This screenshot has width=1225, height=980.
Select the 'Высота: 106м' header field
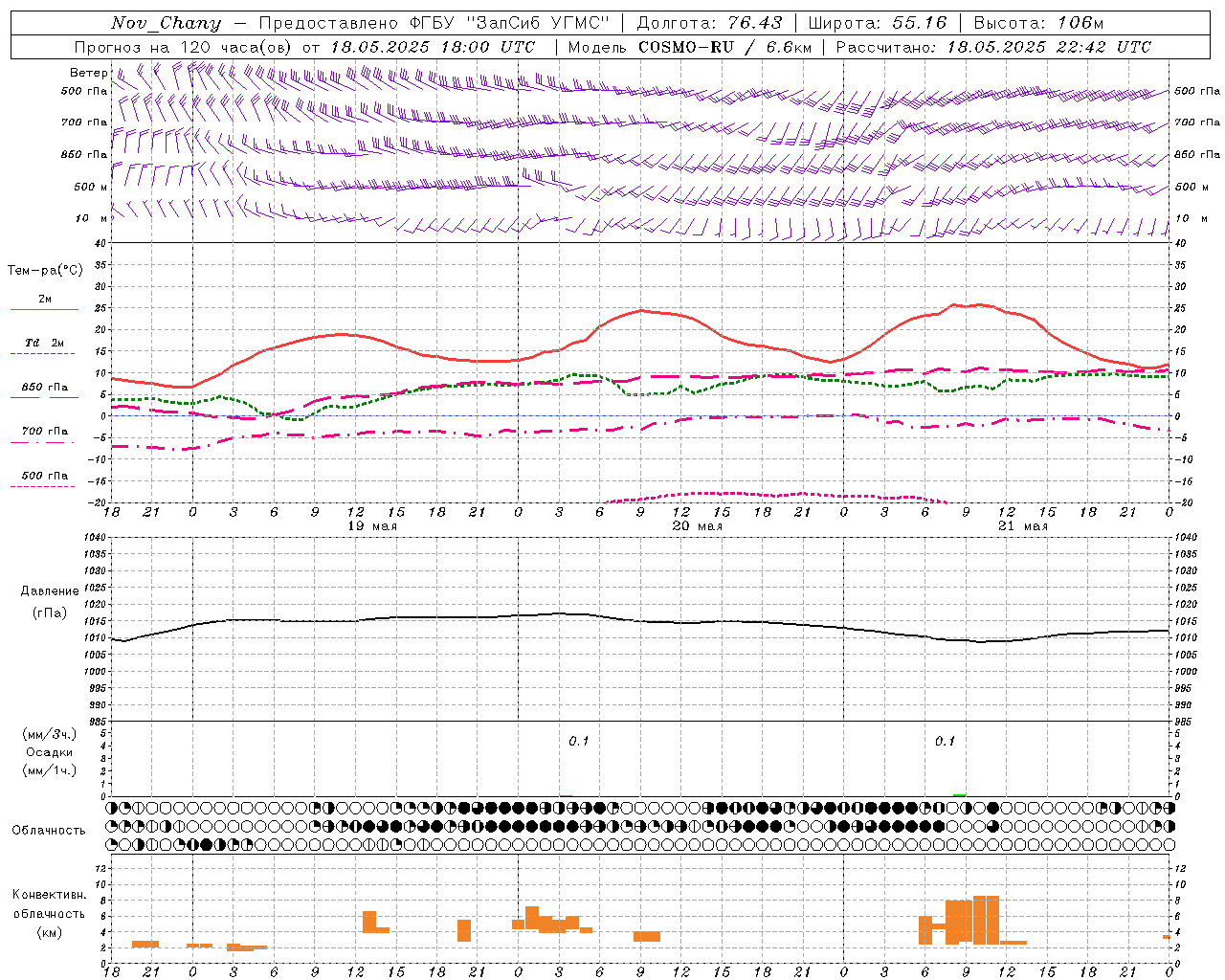pyautogui.click(x=1038, y=23)
